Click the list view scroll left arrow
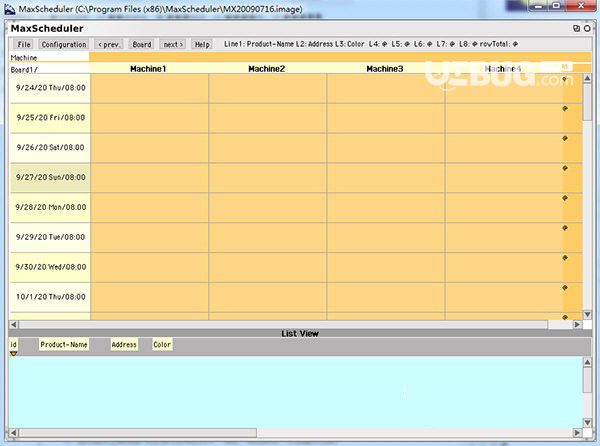Screen dimensions: 600x446 14,433
